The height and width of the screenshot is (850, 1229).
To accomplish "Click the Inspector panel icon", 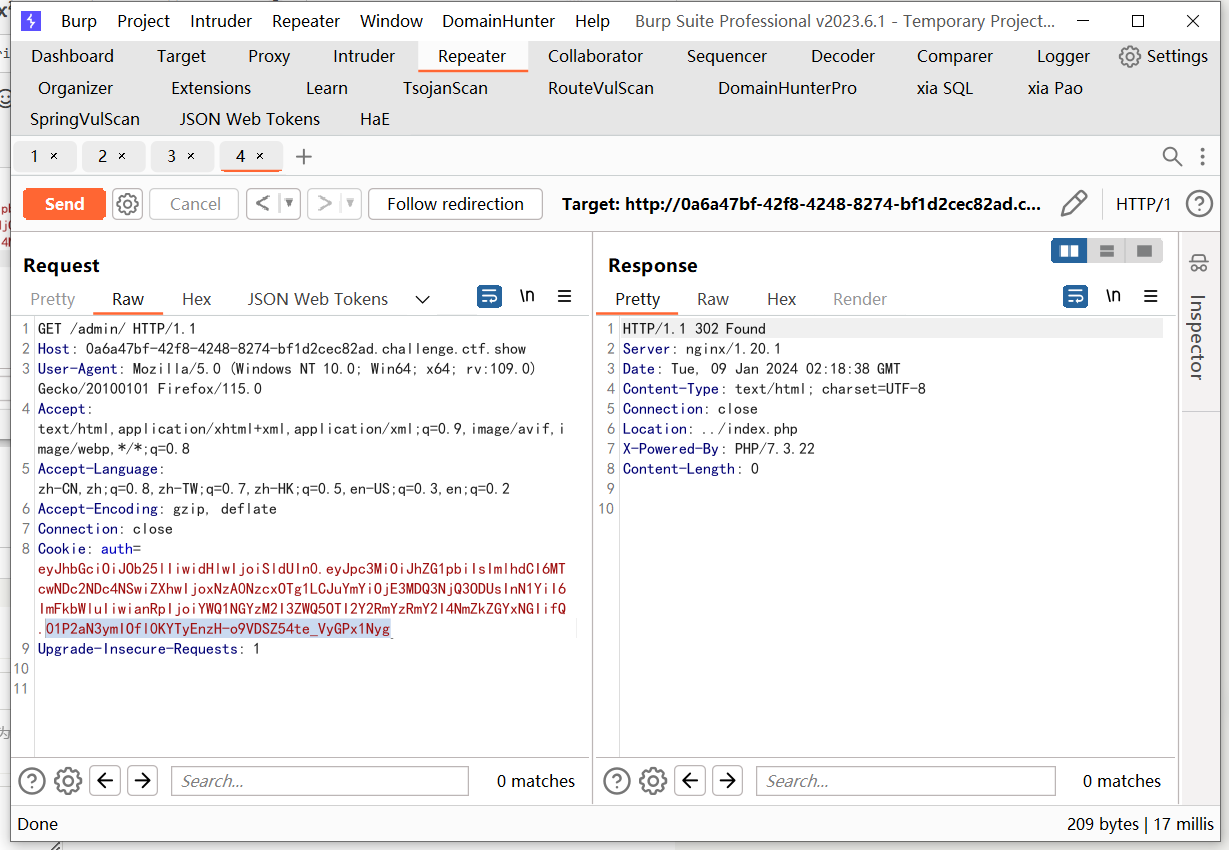I will (x=1198, y=264).
